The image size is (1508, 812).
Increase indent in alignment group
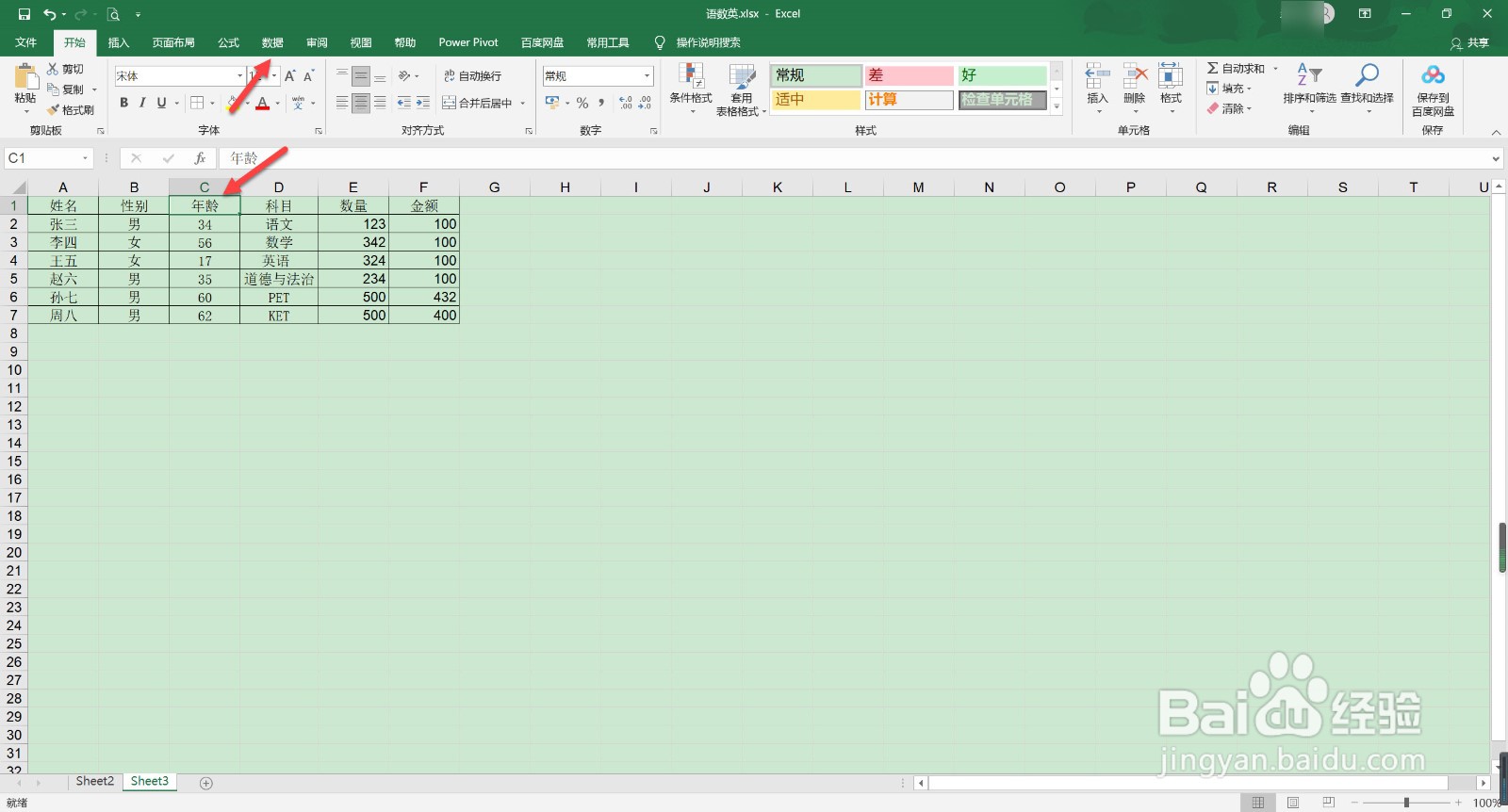[423, 103]
